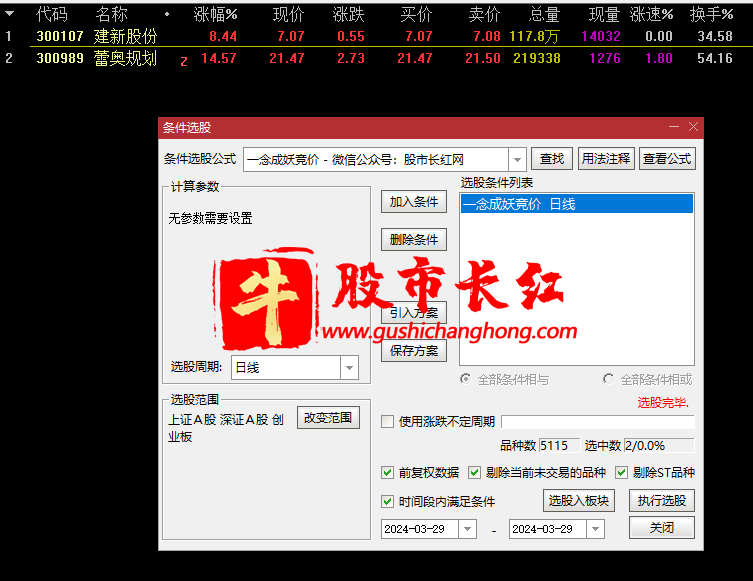
Task: Click the 117.8万 总量 value
Action: (534, 36)
